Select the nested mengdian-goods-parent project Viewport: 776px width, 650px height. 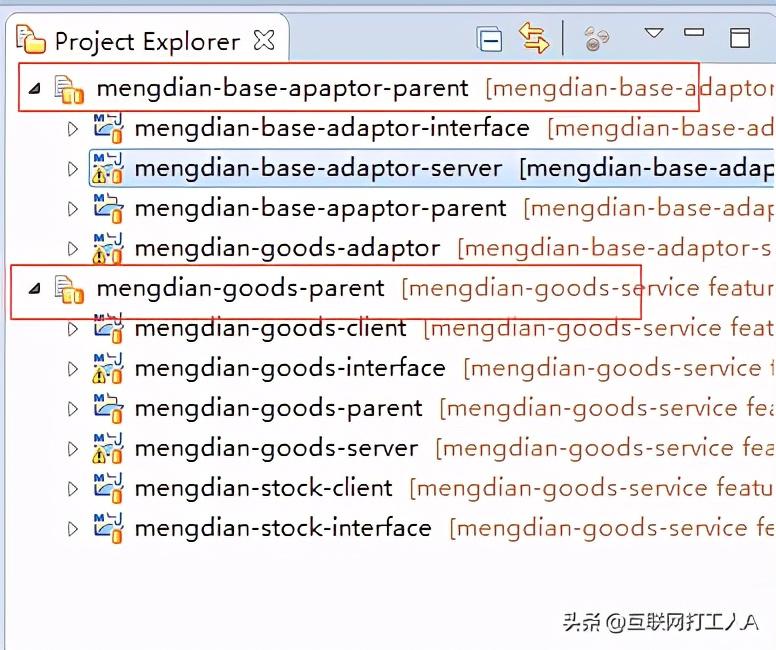(x=278, y=408)
